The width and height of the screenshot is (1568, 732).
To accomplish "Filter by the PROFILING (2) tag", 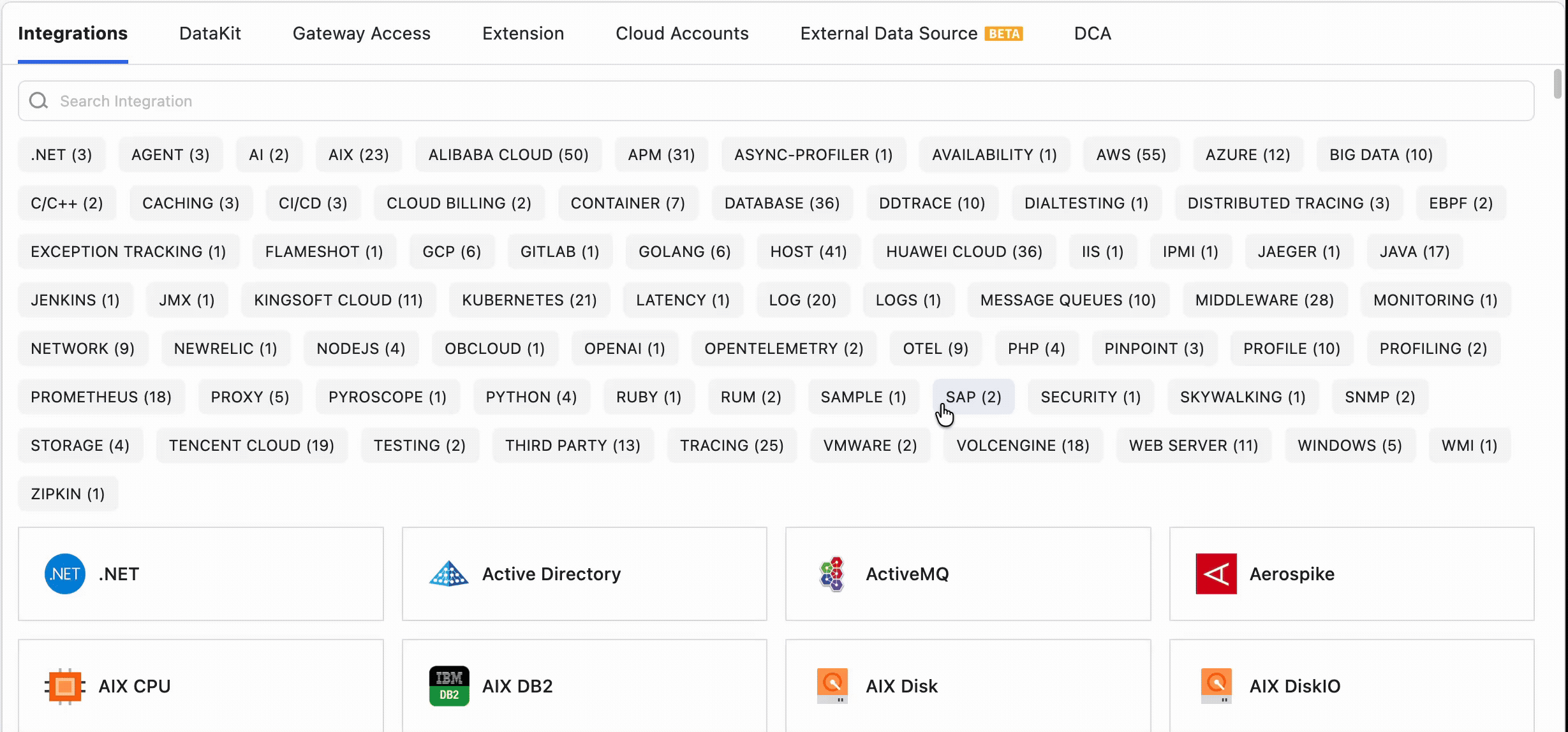I will pyautogui.click(x=1433, y=348).
